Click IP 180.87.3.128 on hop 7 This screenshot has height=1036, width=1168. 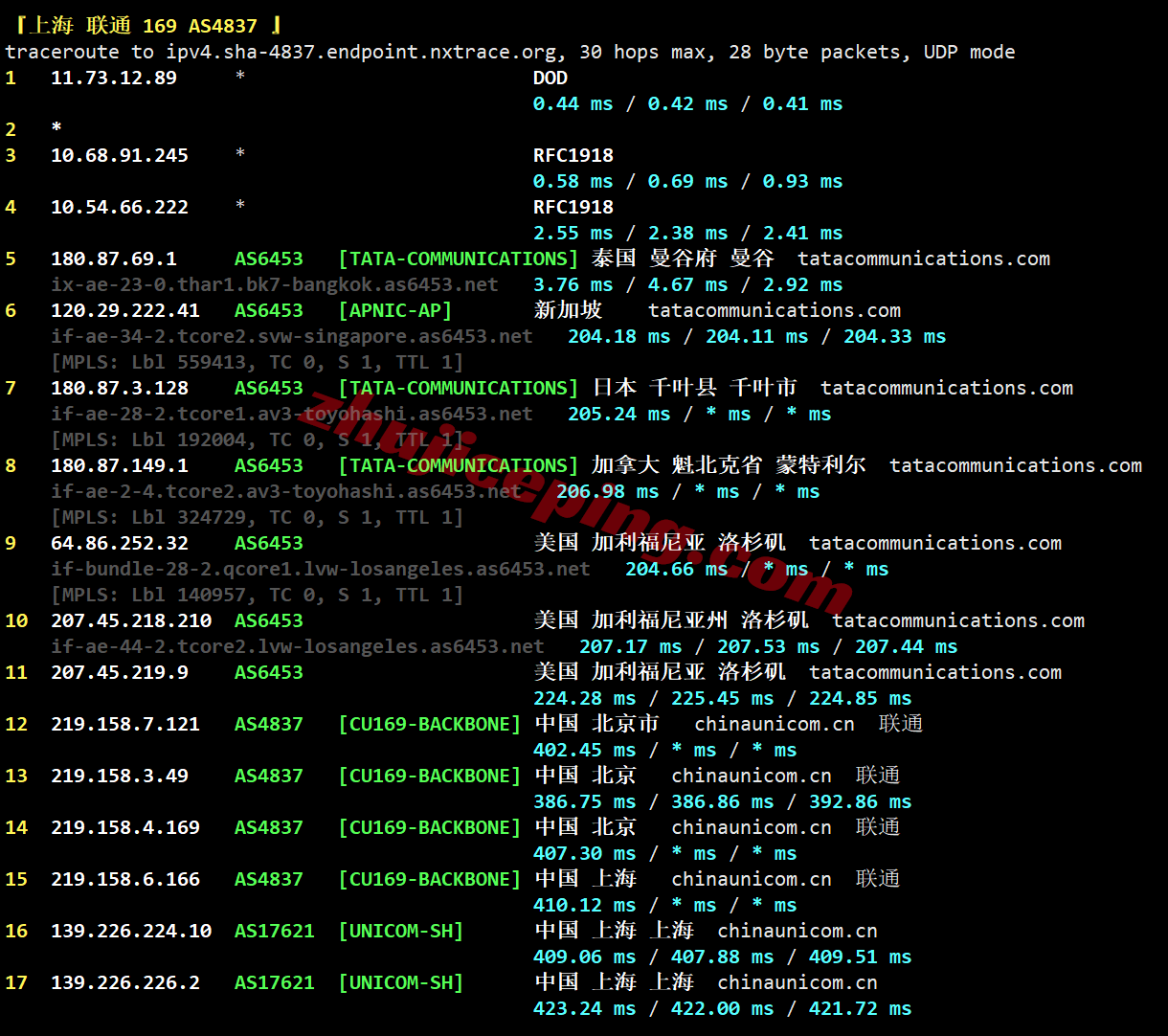pos(120,388)
